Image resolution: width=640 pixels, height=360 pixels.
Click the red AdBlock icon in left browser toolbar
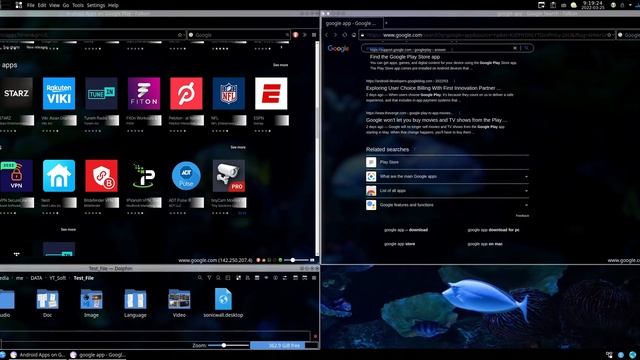click(x=296, y=35)
